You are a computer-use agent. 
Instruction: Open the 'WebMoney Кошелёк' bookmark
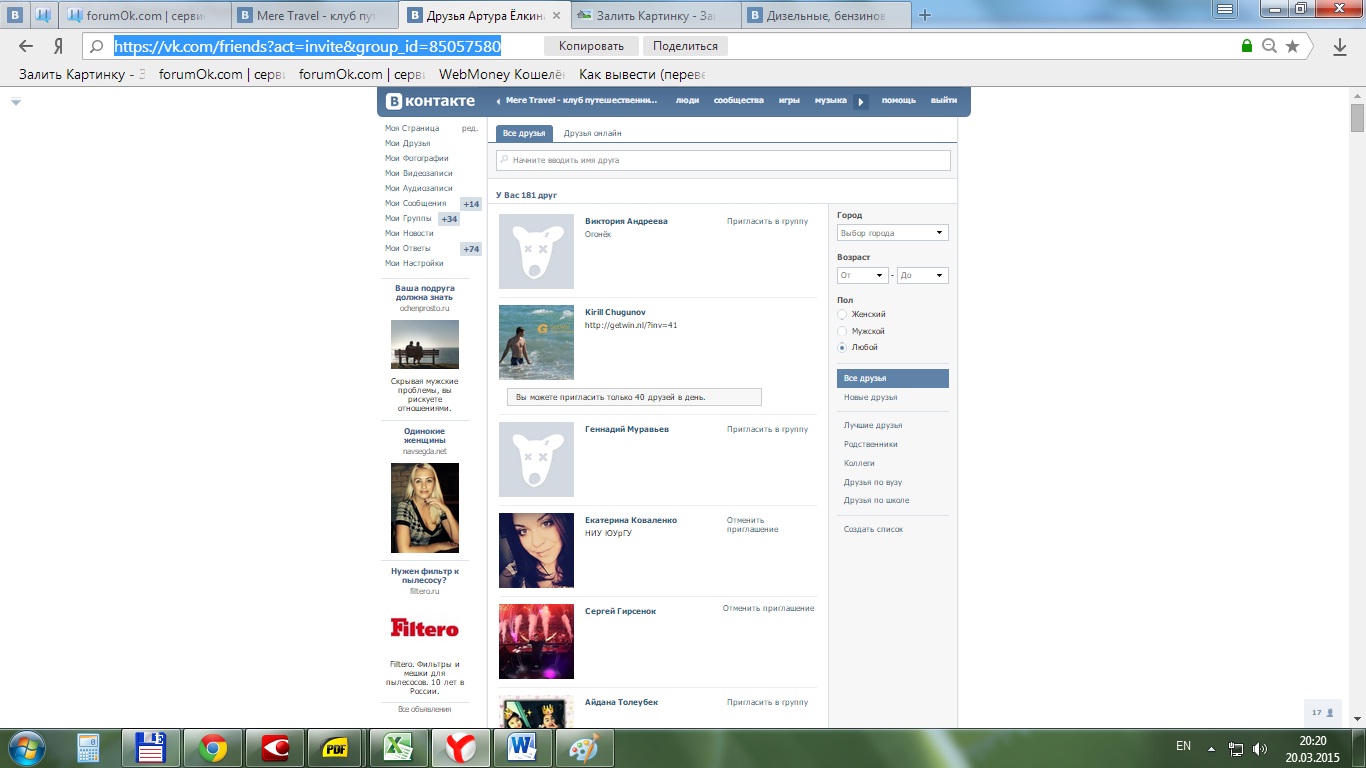502,74
